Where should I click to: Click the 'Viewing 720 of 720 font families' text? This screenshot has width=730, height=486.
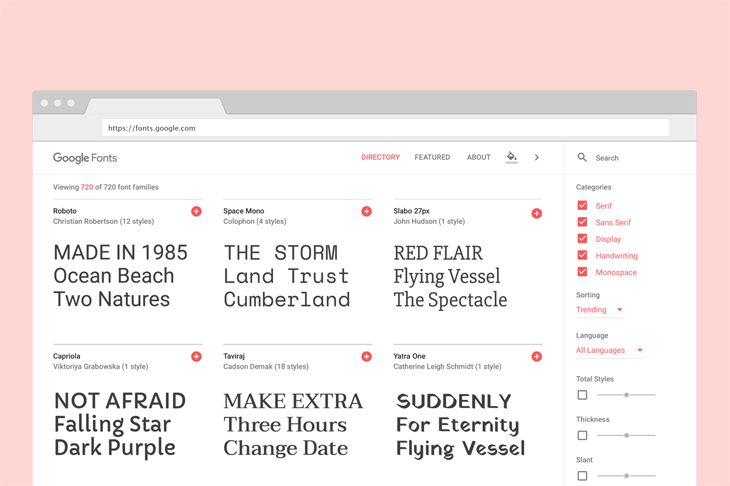(106, 187)
